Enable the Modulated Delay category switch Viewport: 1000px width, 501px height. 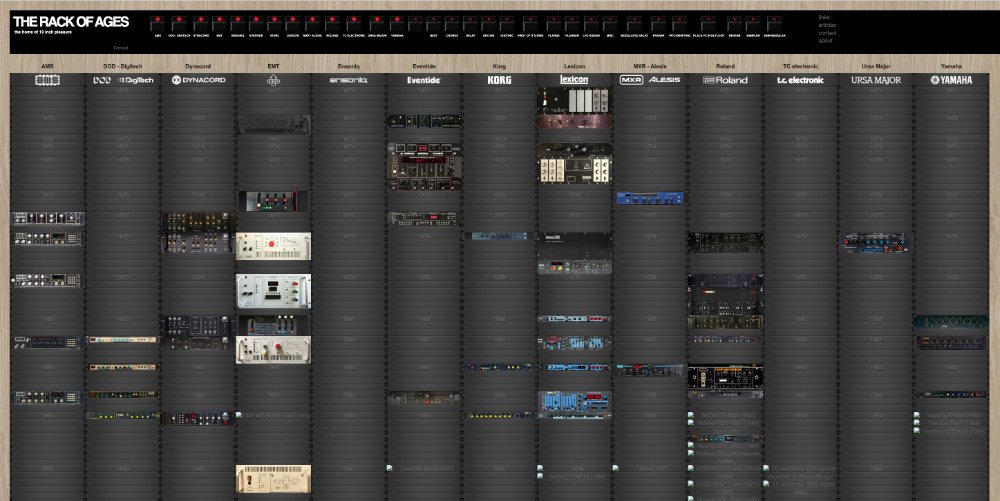point(635,24)
